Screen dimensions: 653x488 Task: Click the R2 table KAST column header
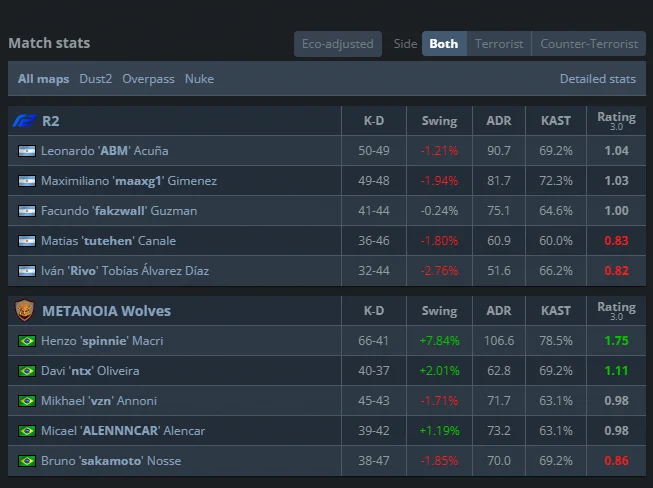coord(556,121)
